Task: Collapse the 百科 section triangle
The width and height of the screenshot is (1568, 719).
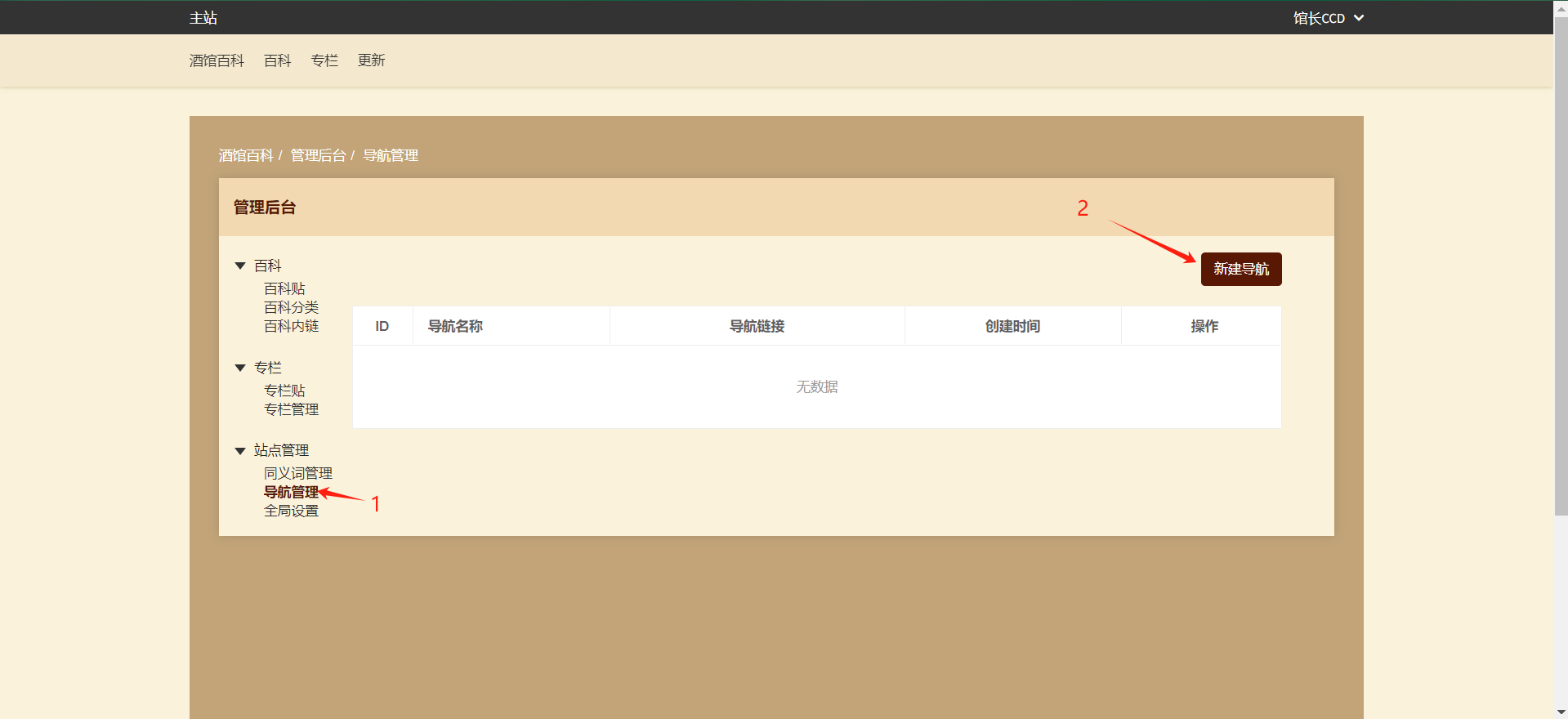Action: pyautogui.click(x=240, y=266)
